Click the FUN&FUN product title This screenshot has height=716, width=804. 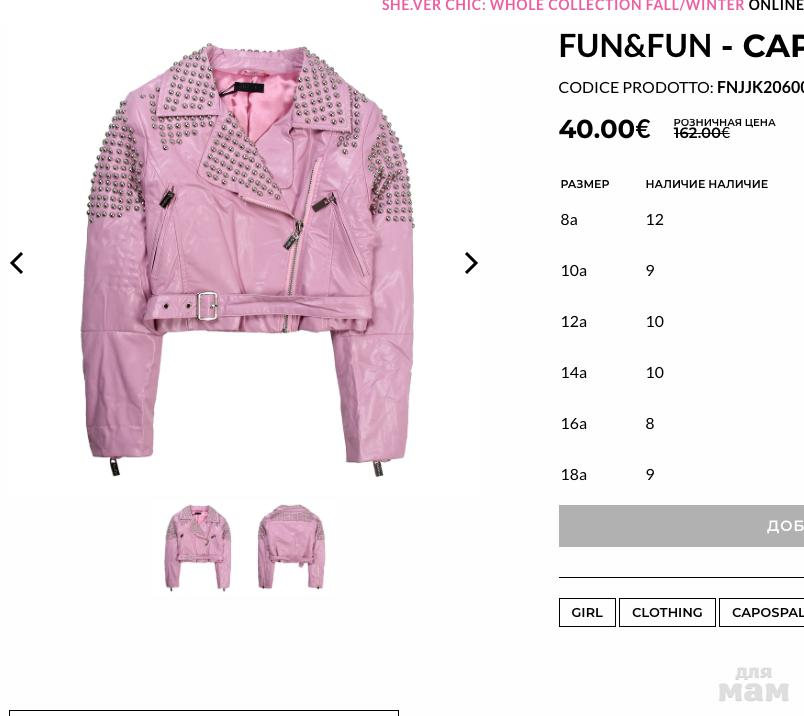681,46
